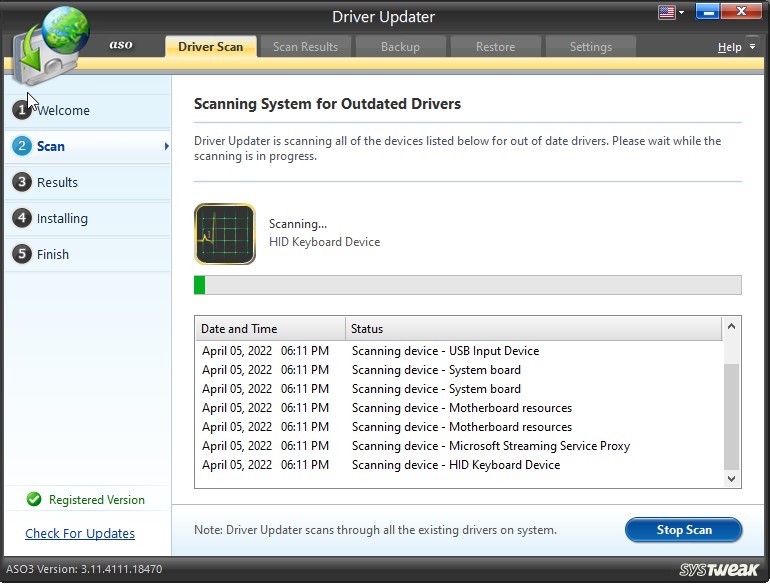This screenshot has width=770, height=585.
Task: Open the Backup tab
Action: (400, 47)
